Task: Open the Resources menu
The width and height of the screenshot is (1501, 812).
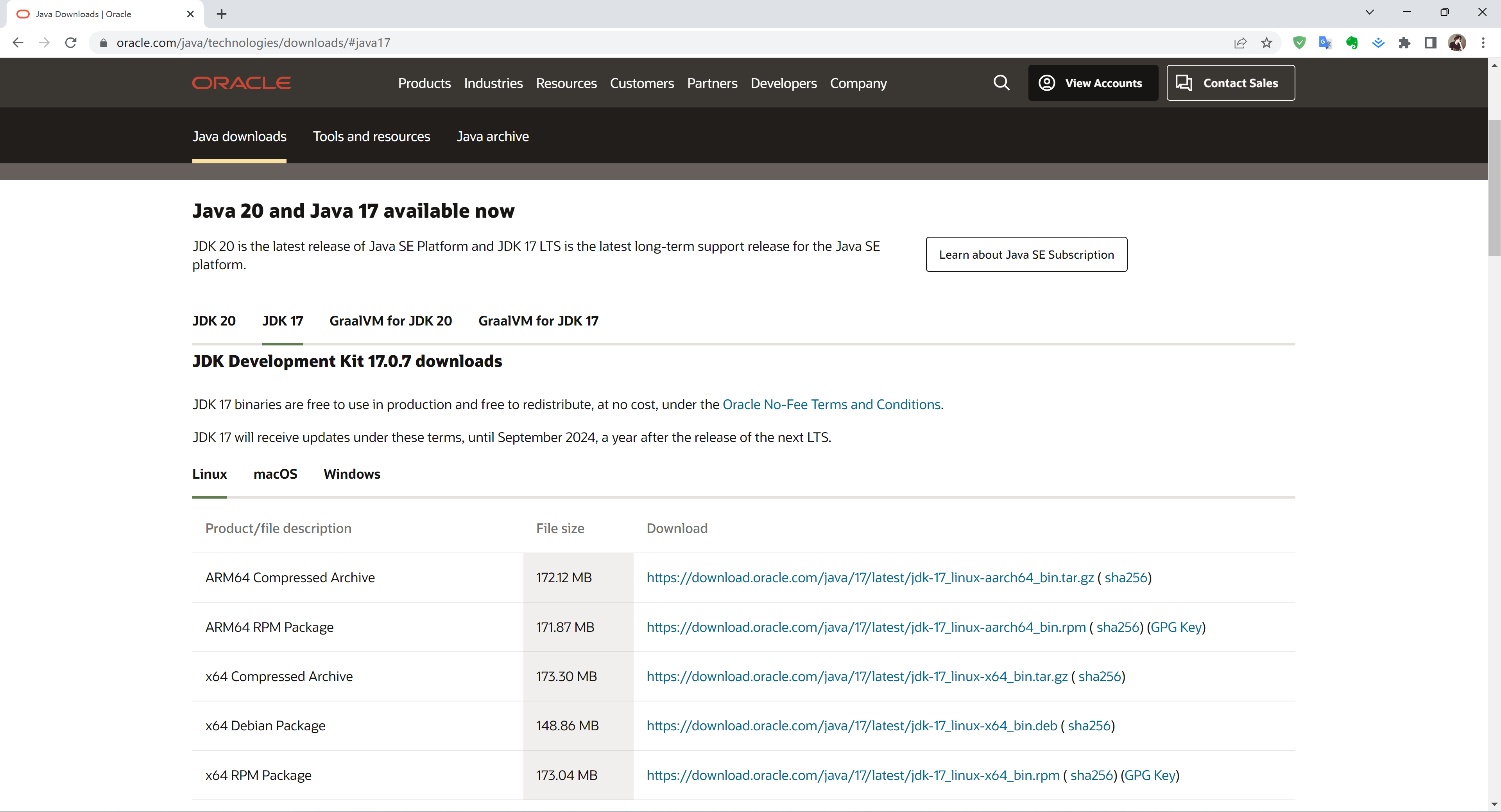Action: pos(566,83)
